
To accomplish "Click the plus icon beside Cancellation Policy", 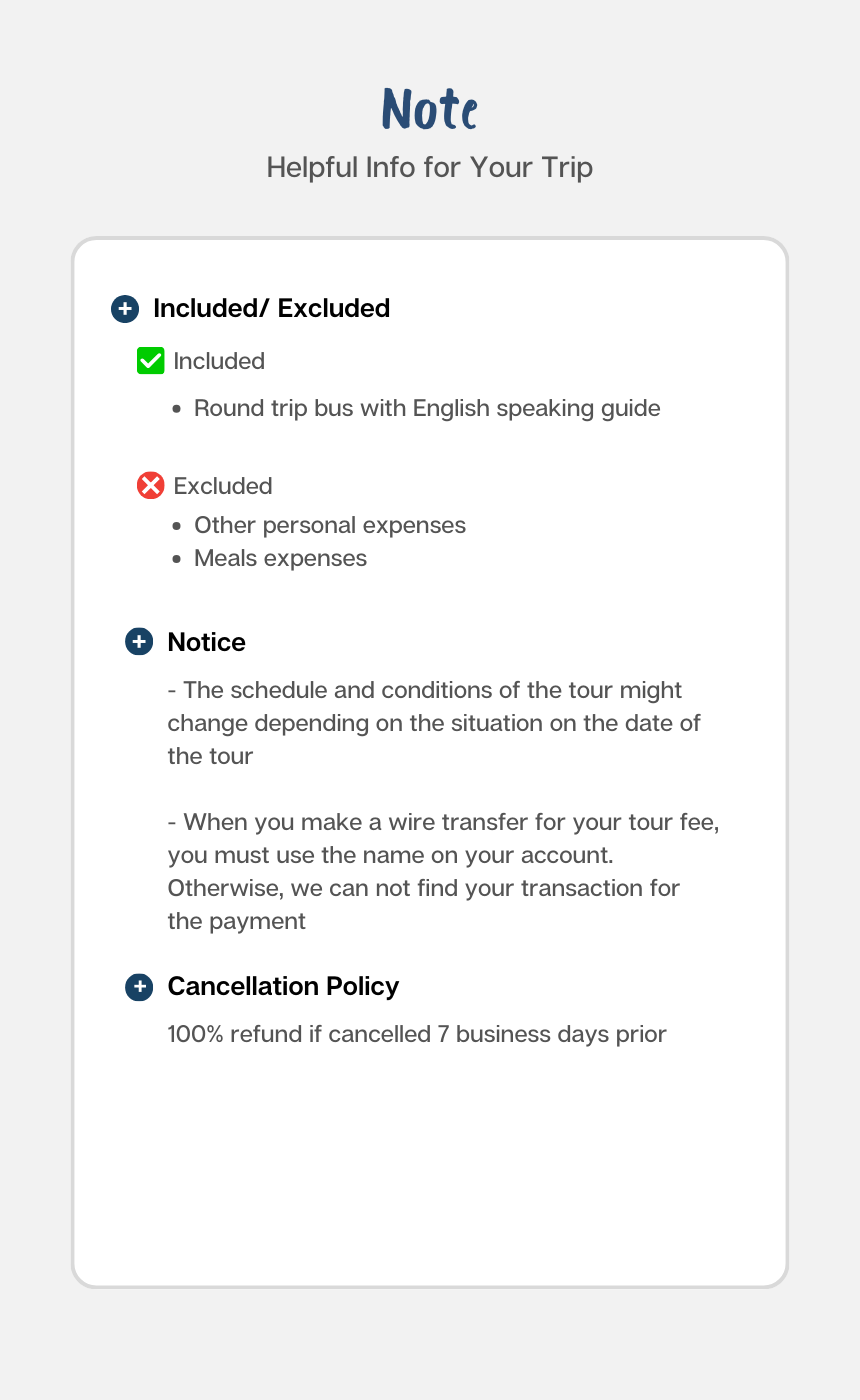I will [x=139, y=987].
